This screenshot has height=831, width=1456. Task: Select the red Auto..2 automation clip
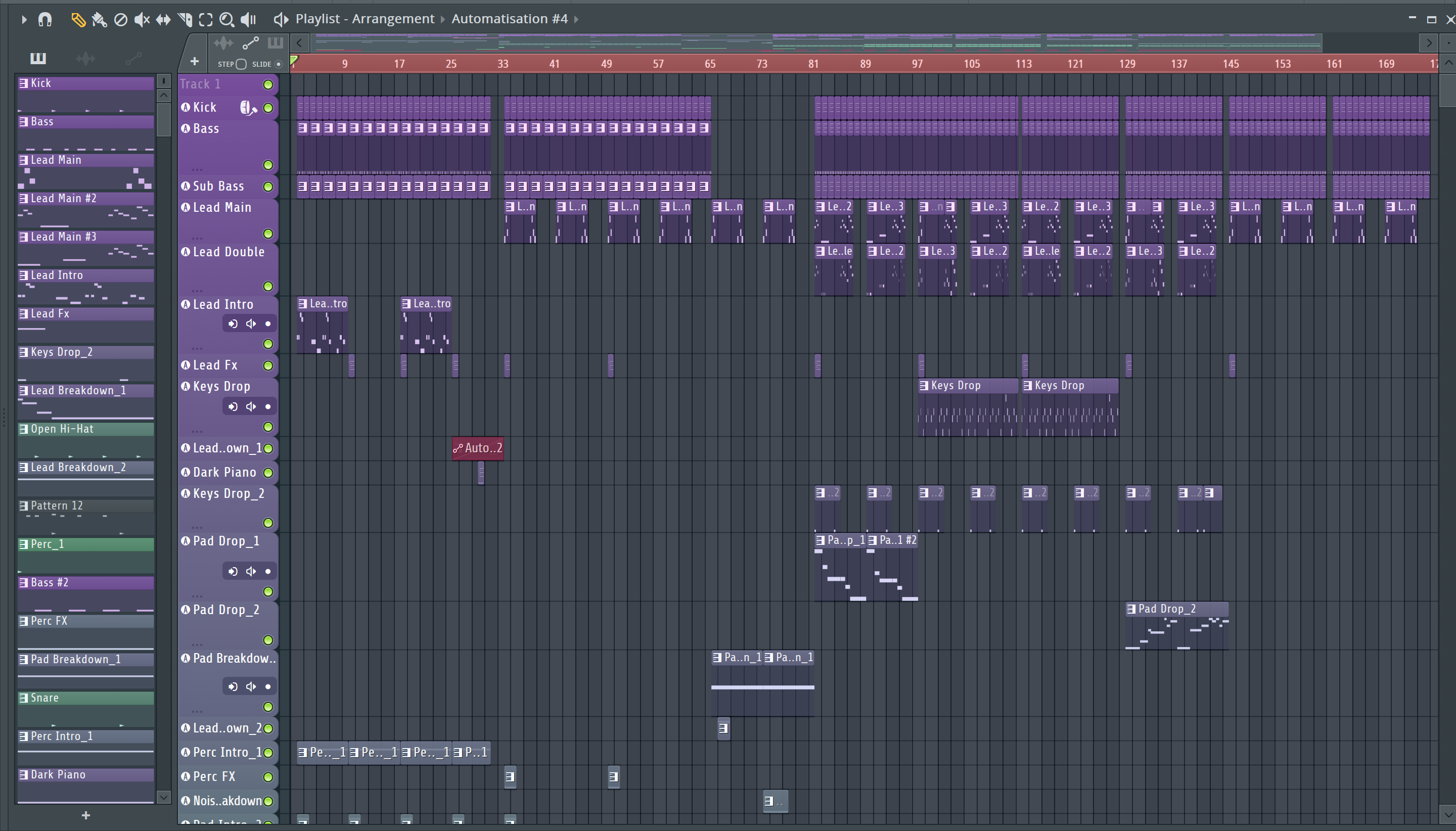(478, 448)
